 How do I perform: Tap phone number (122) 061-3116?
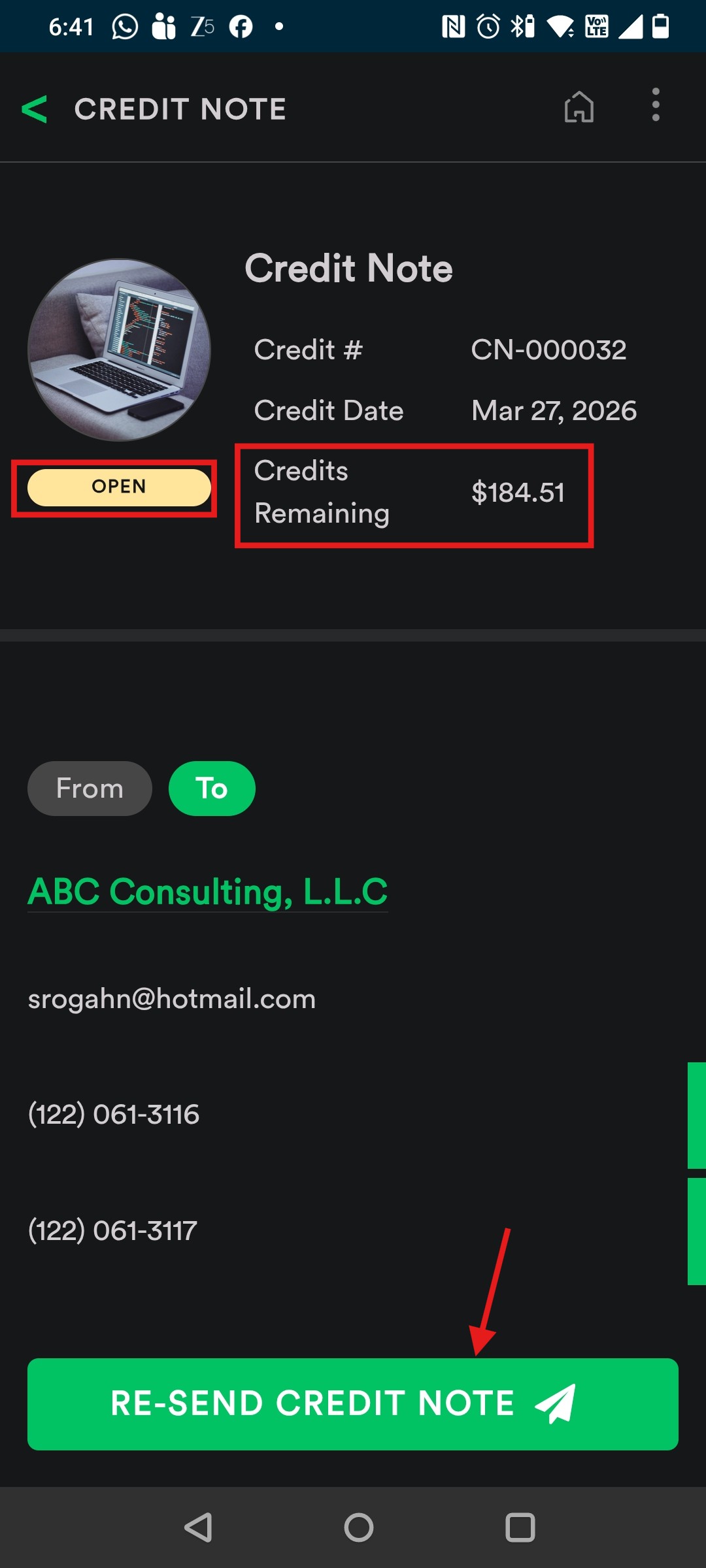coord(114,1115)
